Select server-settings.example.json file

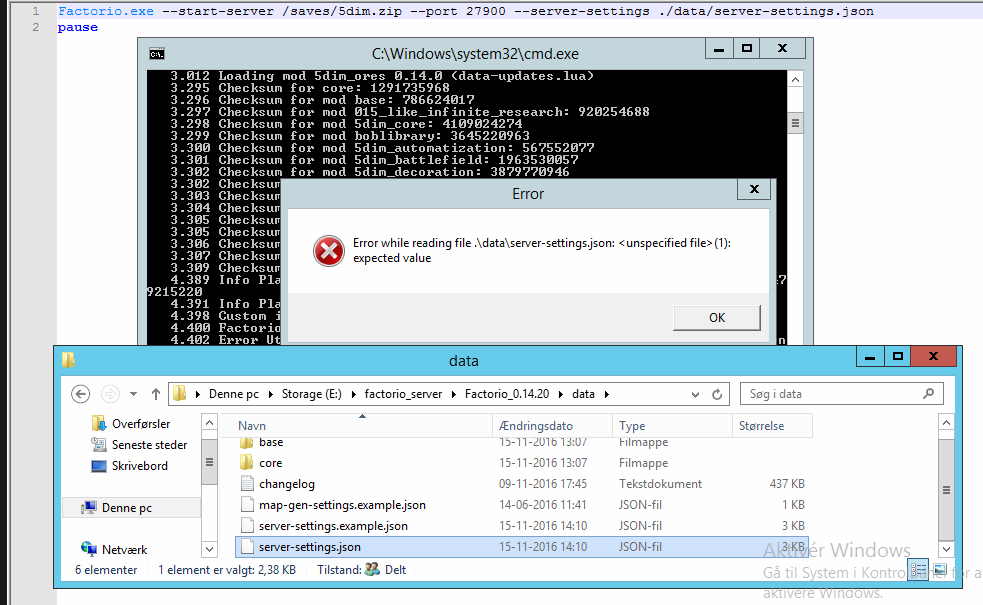522,525
